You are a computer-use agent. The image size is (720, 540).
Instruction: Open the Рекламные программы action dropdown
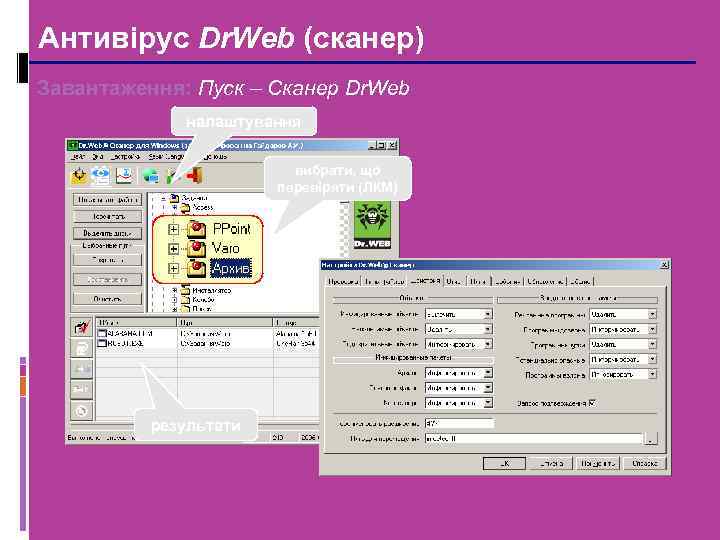pyautogui.click(x=623, y=315)
